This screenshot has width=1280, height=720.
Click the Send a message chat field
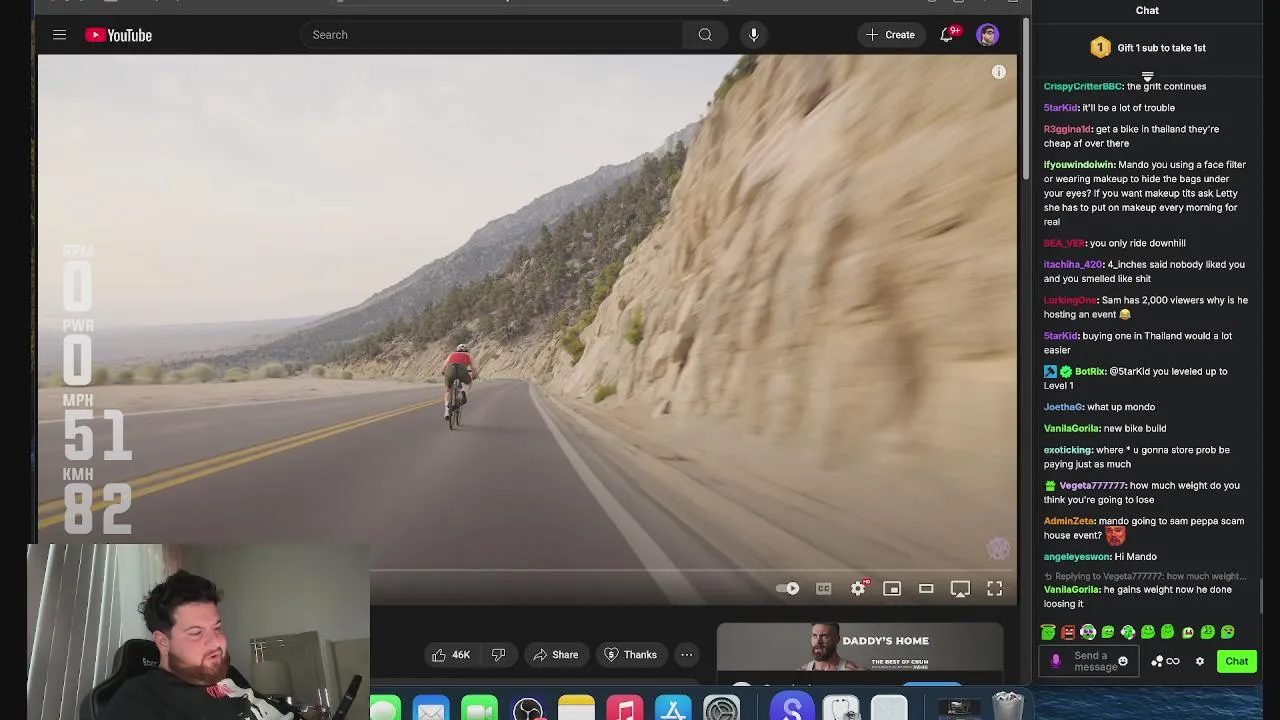point(1090,661)
